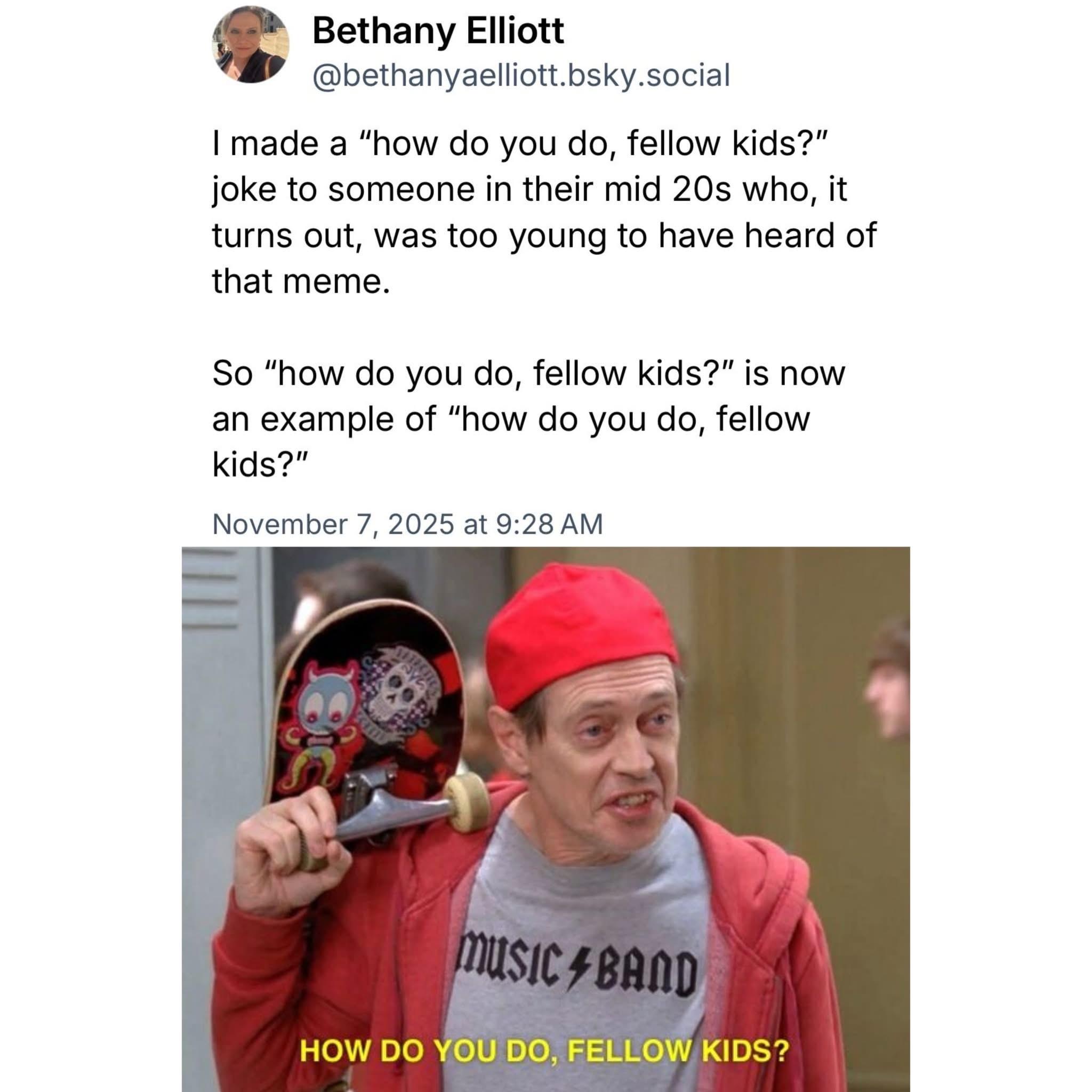Image resolution: width=1092 pixels, height=1092 pixels.
Task: Open Bethany Elliott's profile avatar
Action: [251, 45]
